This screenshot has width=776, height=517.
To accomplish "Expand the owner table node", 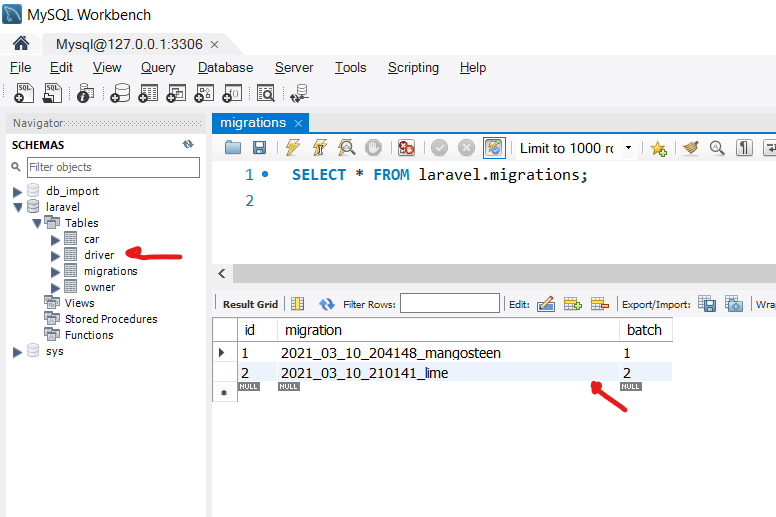I will [x=55, y=288].
